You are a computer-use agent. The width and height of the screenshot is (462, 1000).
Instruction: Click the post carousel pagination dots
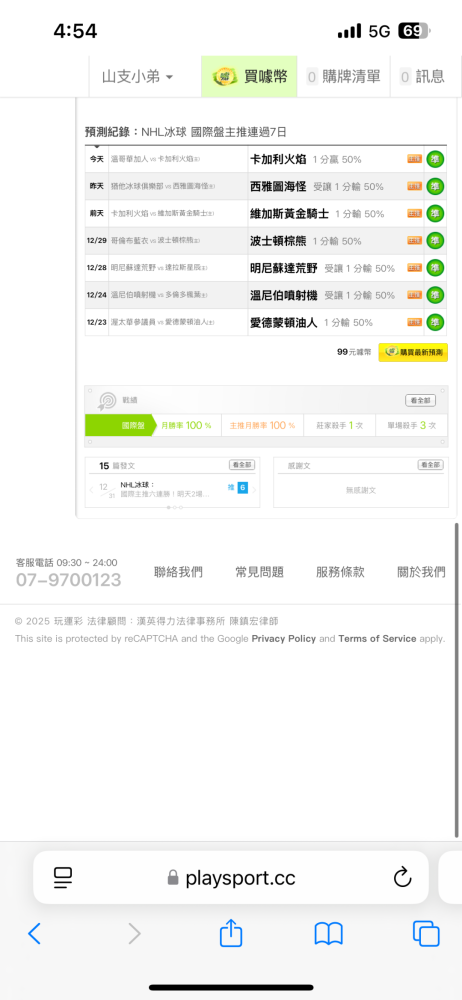point(175,508)
